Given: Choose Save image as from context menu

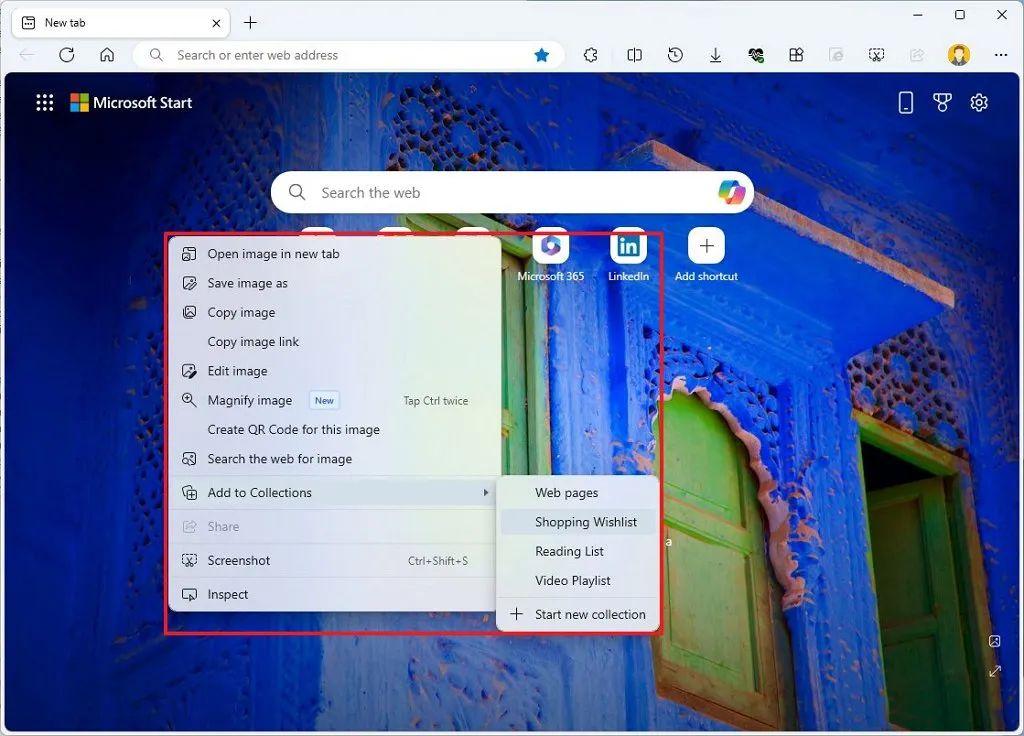Looking at the screenshot, I should [x=247, y=283].
